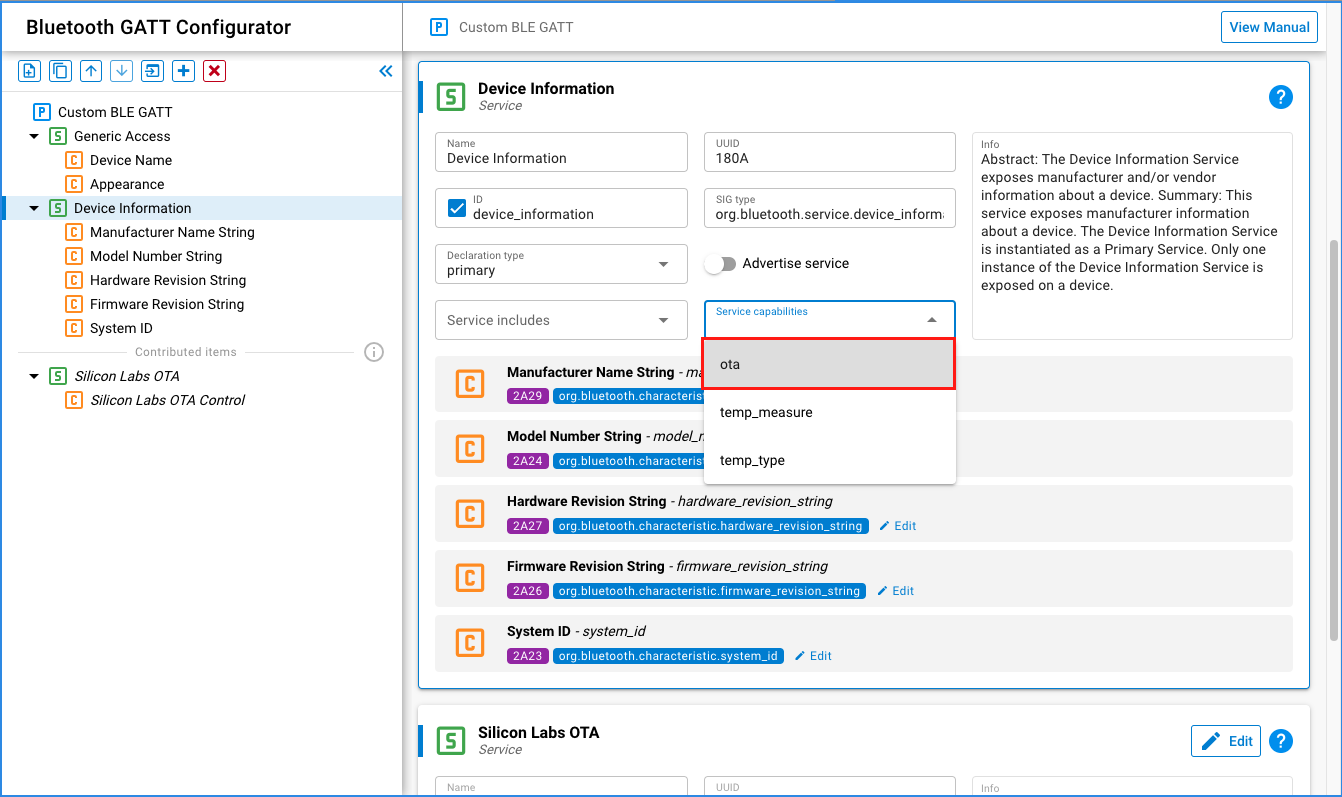The height and width of the screenshot is (797, 1342).
Task: Collapse the Generic Access tree node
Action: tap(34, 136)
